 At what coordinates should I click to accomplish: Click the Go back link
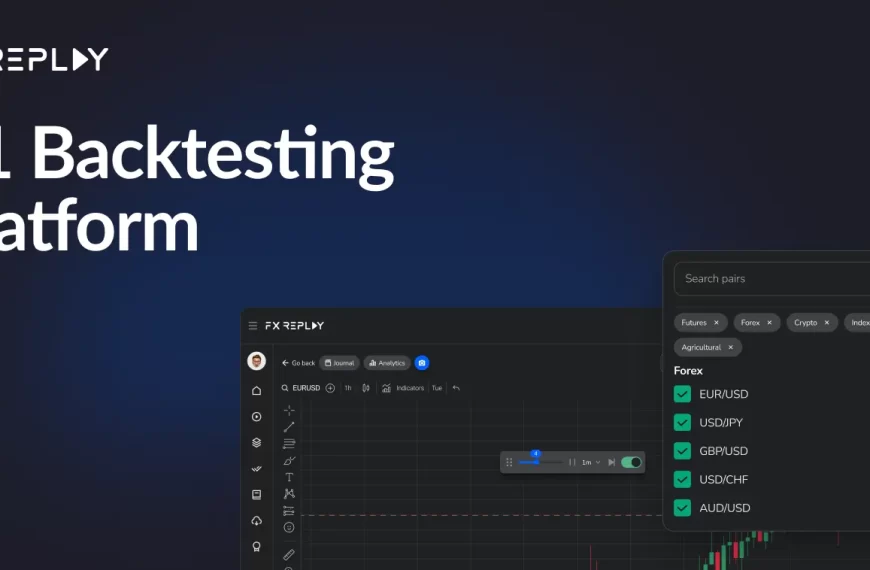coord(299,363)
